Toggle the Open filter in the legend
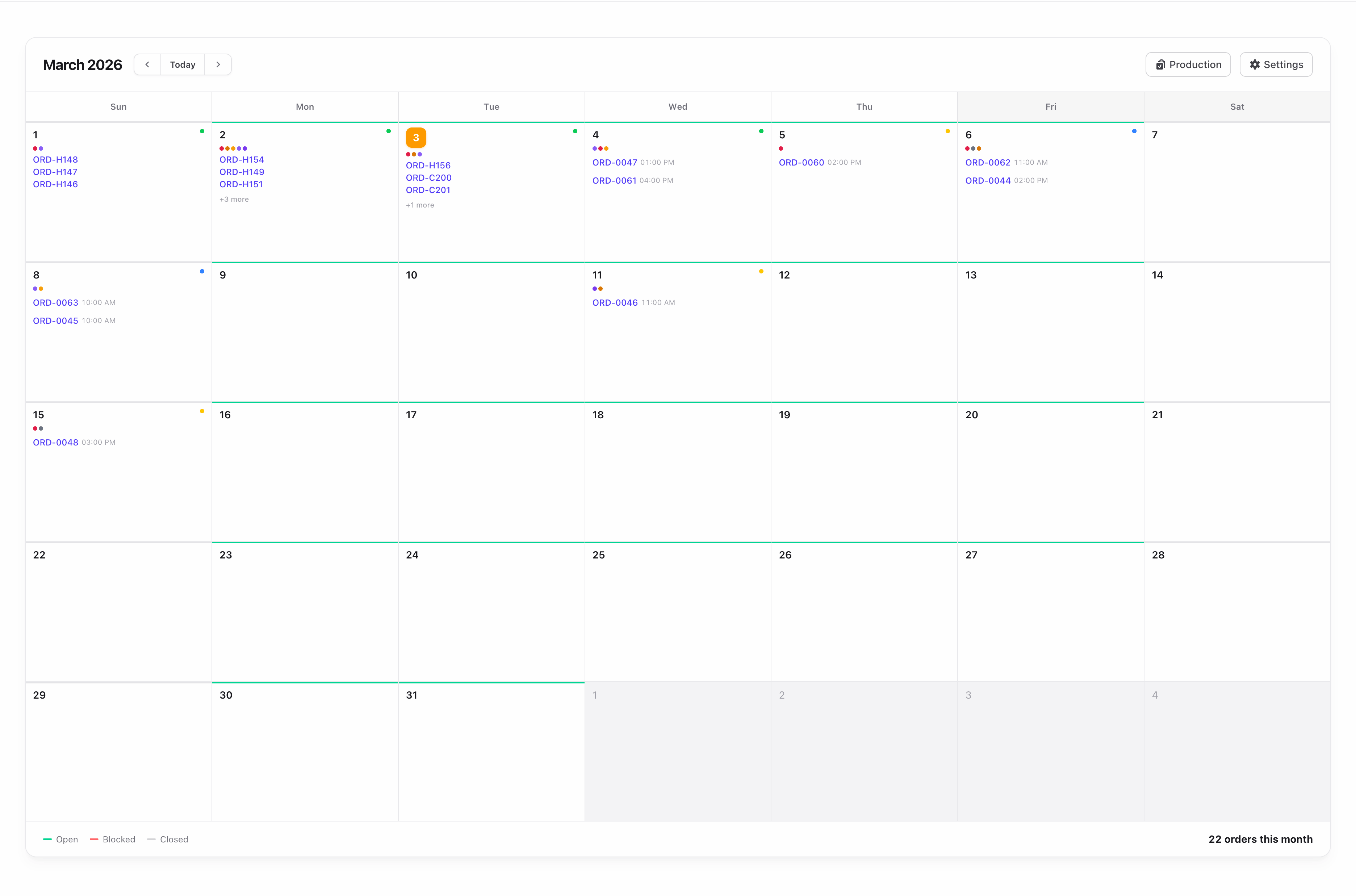Screen dimensions: 1356x896 [60, 839]
